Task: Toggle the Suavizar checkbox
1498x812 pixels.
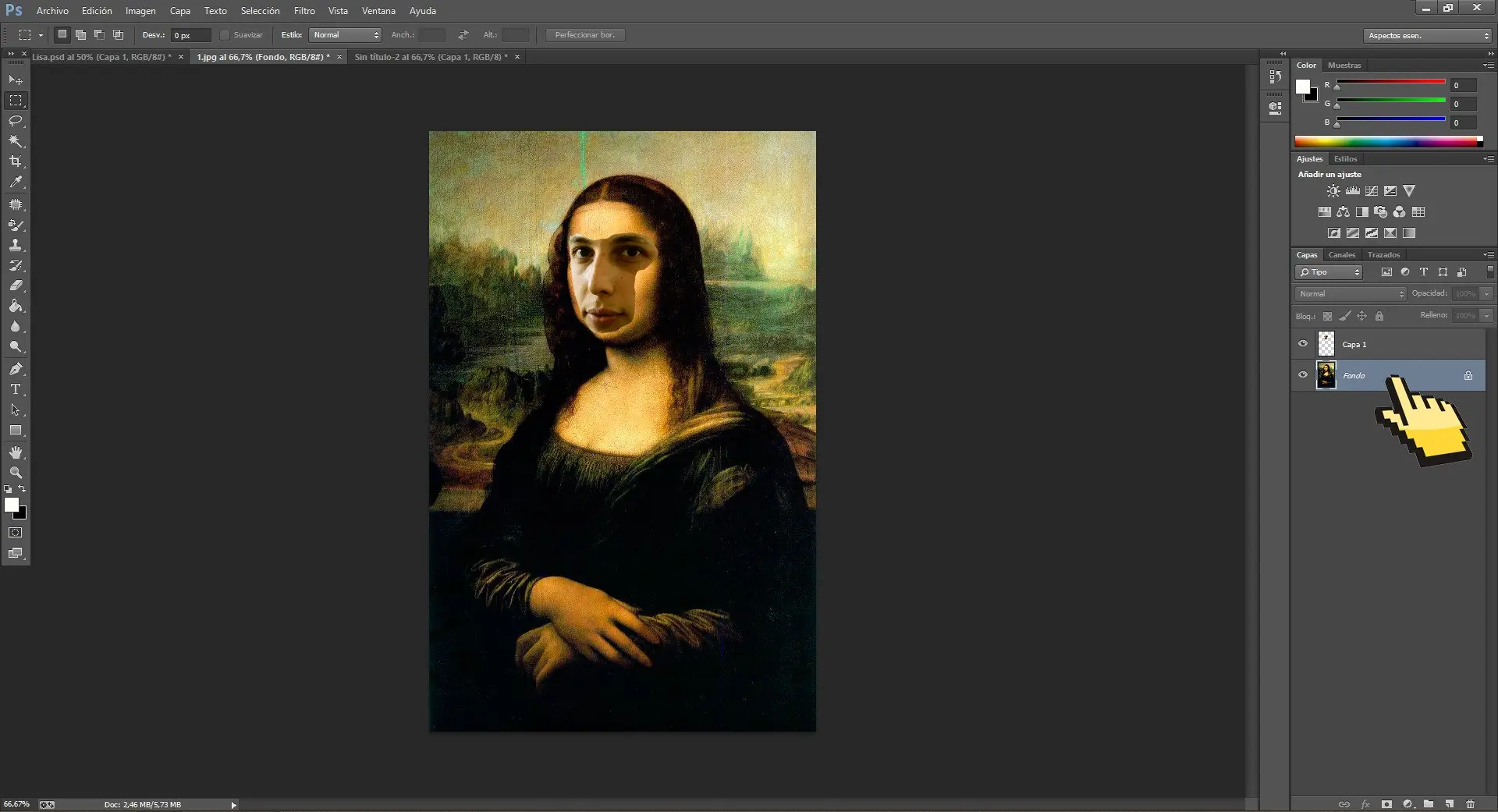Action: pos(225,35)
